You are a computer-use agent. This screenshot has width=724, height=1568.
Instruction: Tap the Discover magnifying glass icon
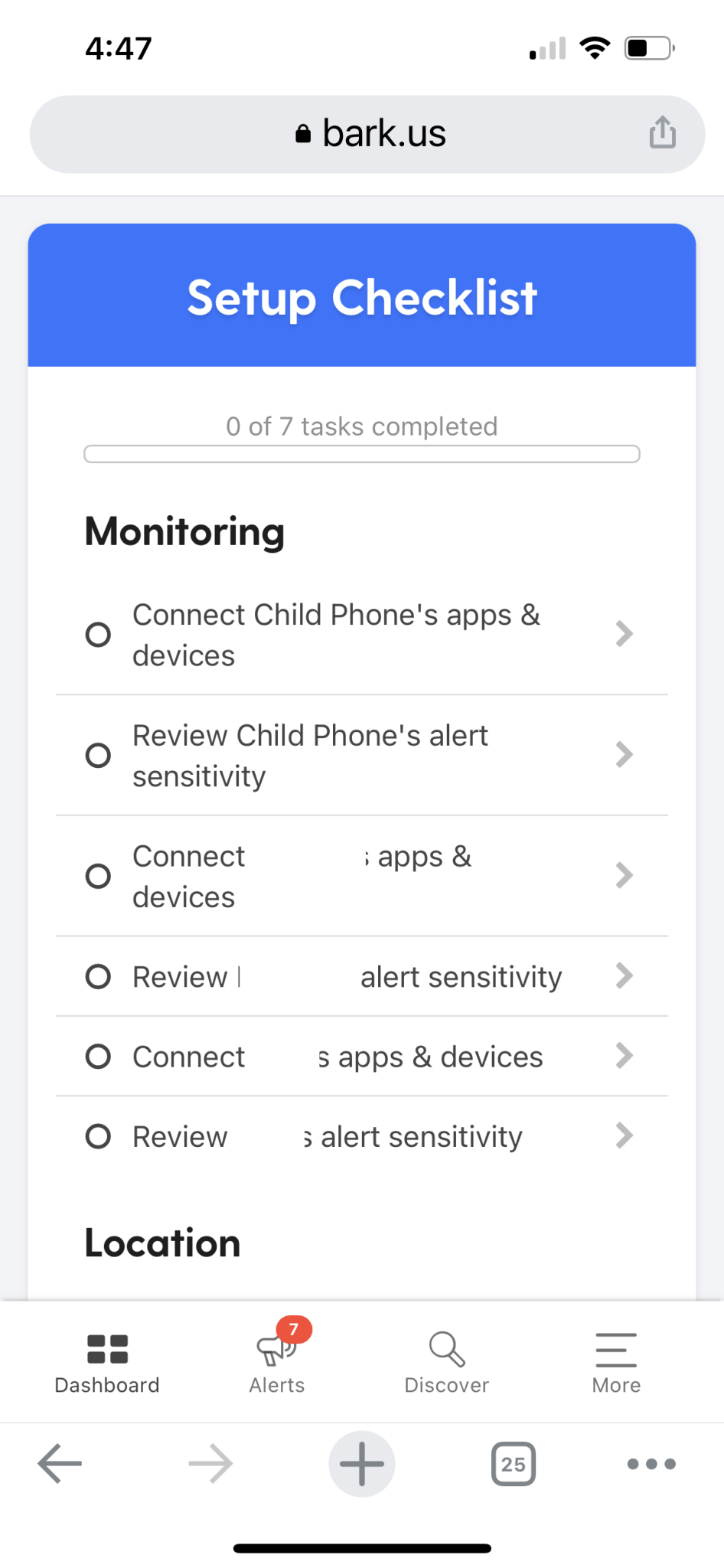click(x=447, y=1350)
